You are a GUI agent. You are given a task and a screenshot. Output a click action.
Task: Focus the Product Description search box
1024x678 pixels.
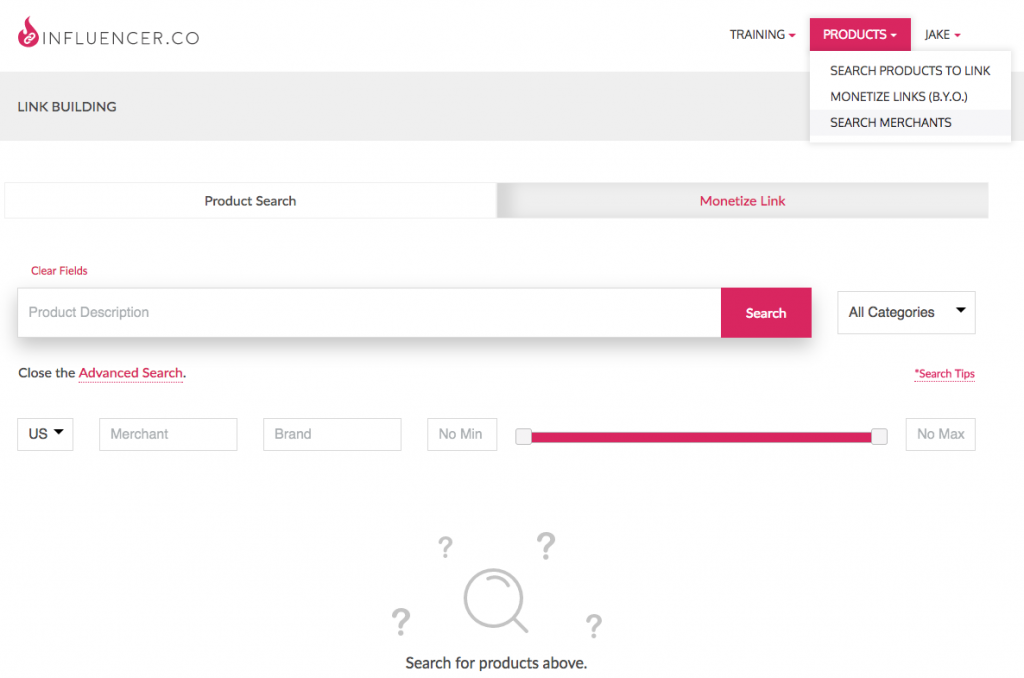point(369,312)
